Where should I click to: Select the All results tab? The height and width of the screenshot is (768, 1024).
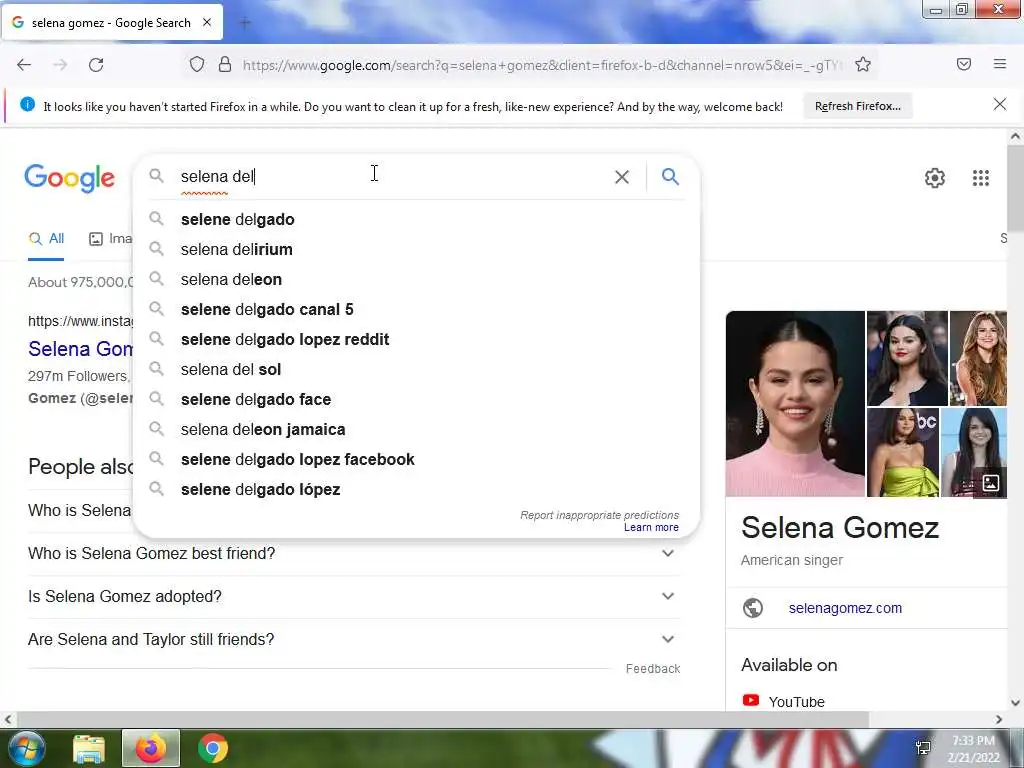point(46,239)
